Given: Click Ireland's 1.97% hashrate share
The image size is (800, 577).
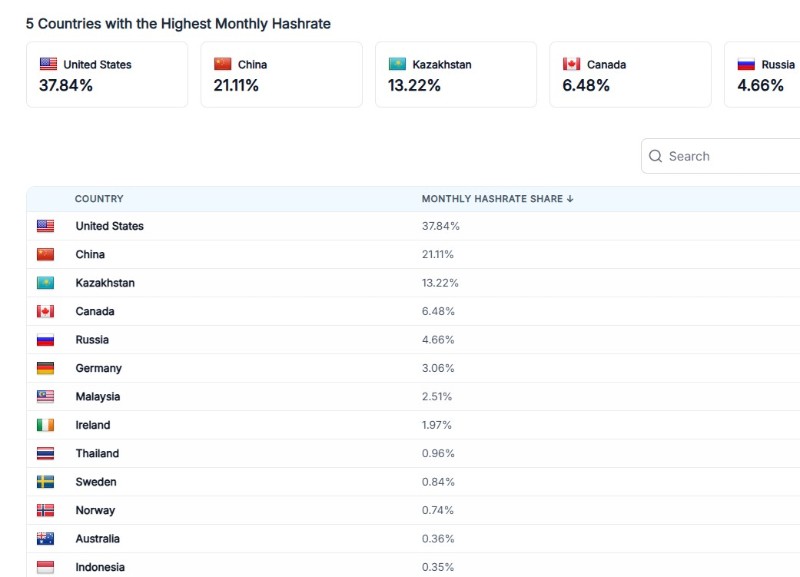Looking at the screenshot, I should (x=437, y=425).
